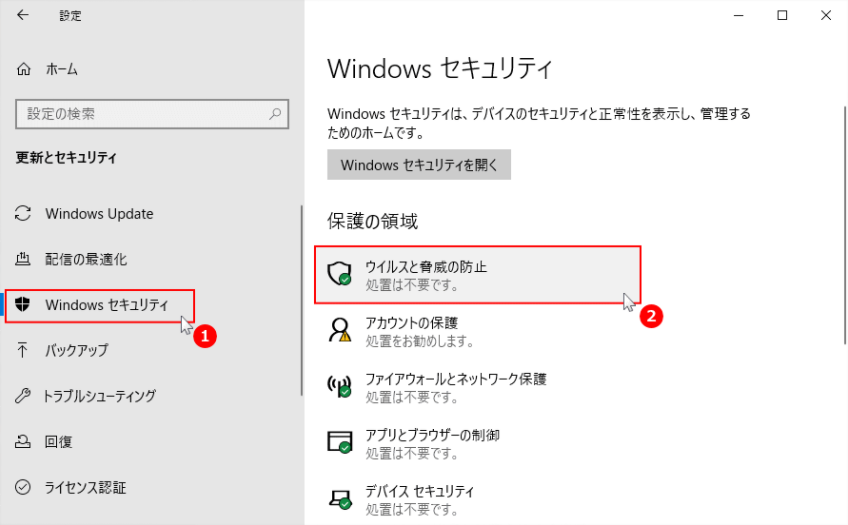Click the Activation checkmark circle icon

(x=24, y=488)
